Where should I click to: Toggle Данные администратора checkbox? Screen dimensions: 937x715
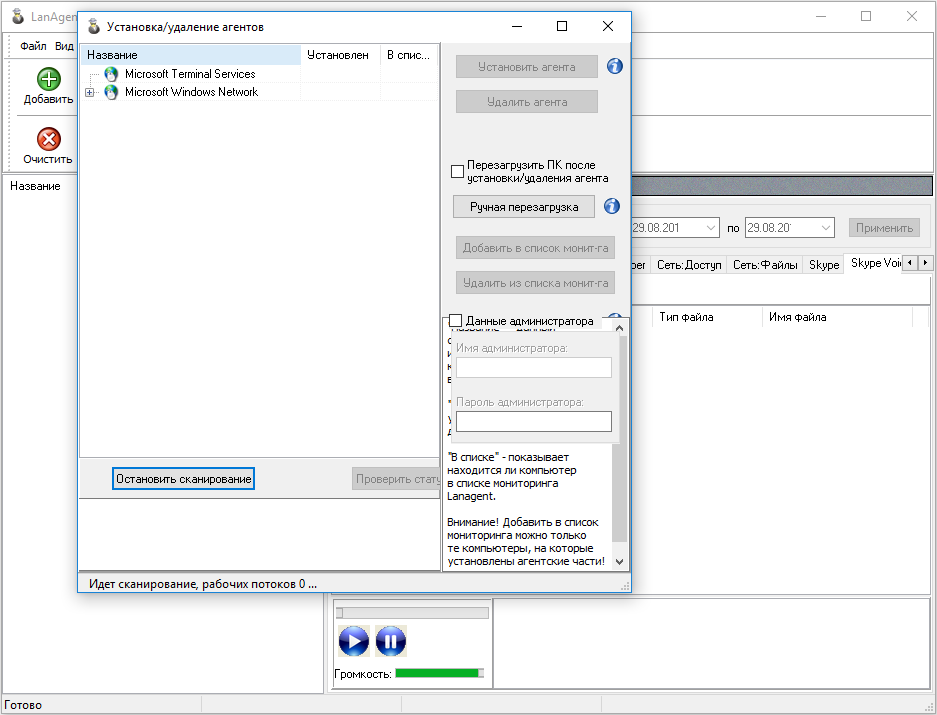456,321
